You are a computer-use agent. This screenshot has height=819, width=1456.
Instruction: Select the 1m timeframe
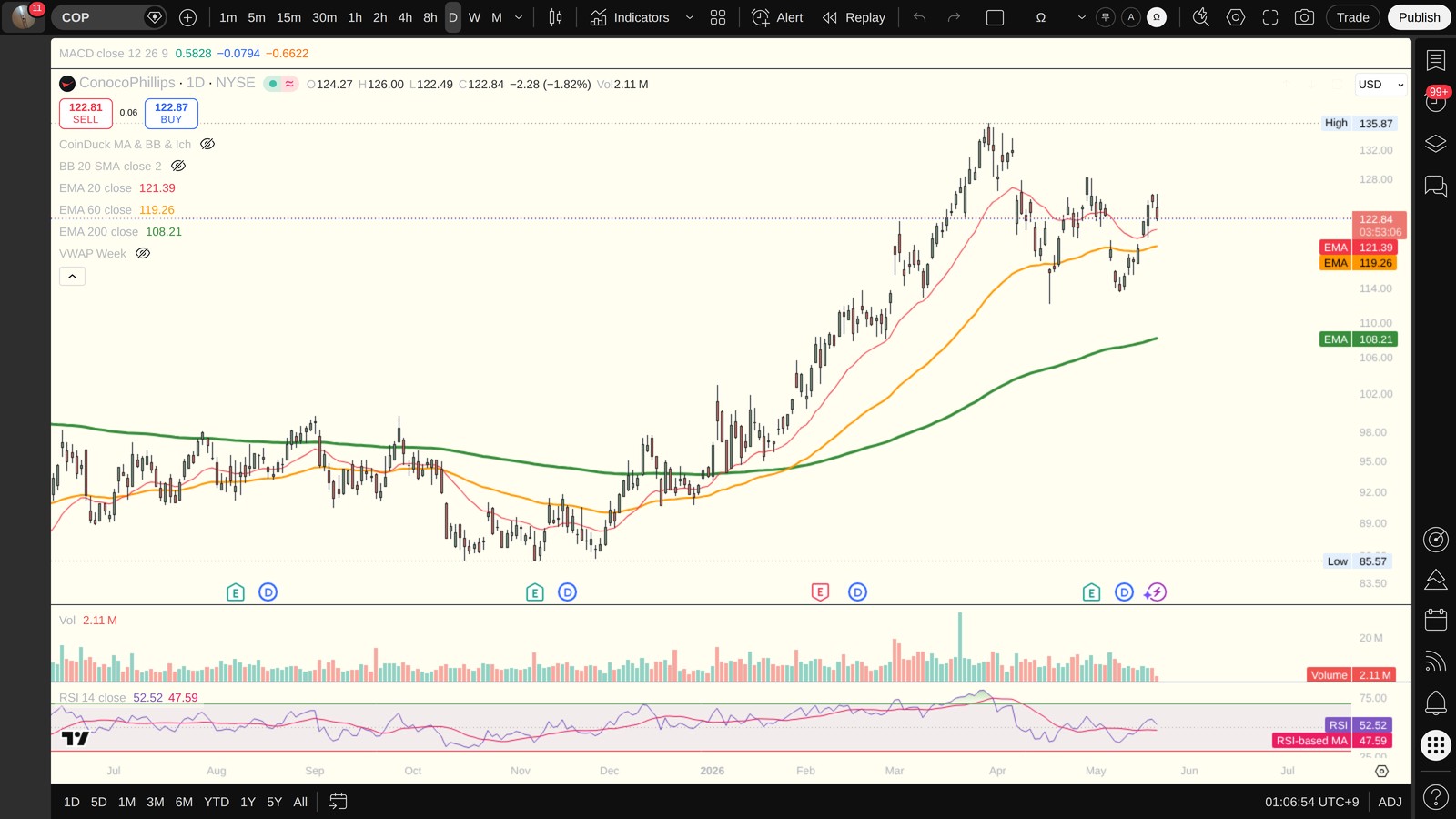click(x=228, y=17)
